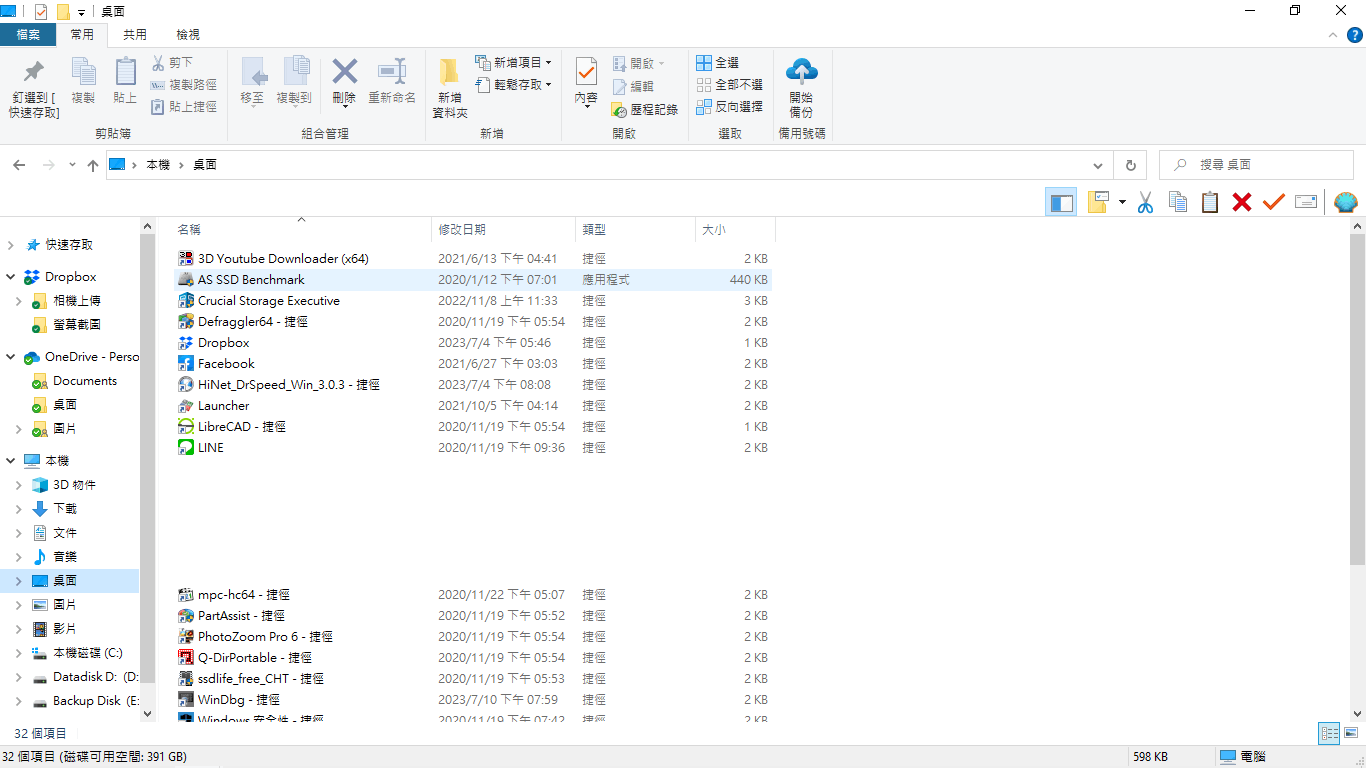Select Downloads (下載) in the navigation tree
Viewport: 1366px width, 768px height.
pyautogui.click(x=65, y=509)
